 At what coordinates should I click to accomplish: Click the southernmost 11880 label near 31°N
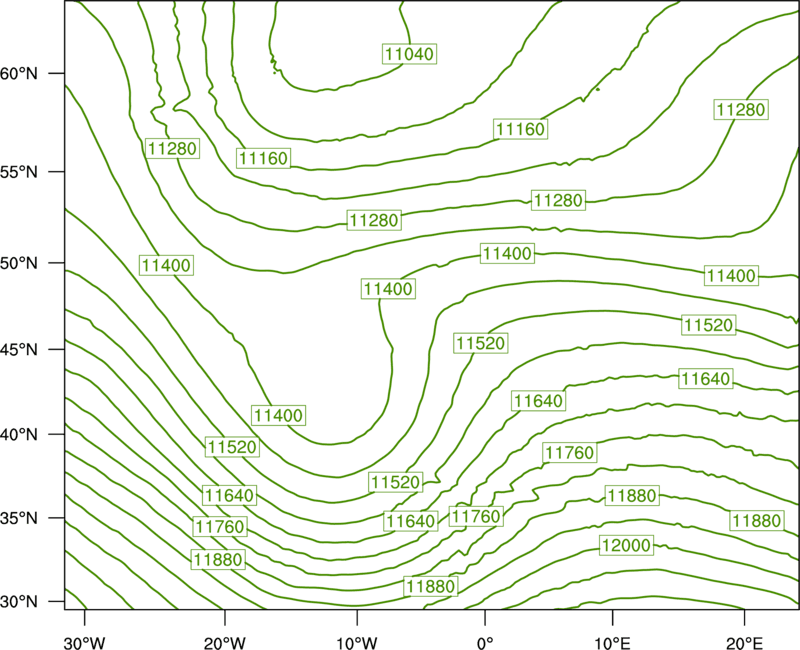pyautogui.click(x=430, y=586)
